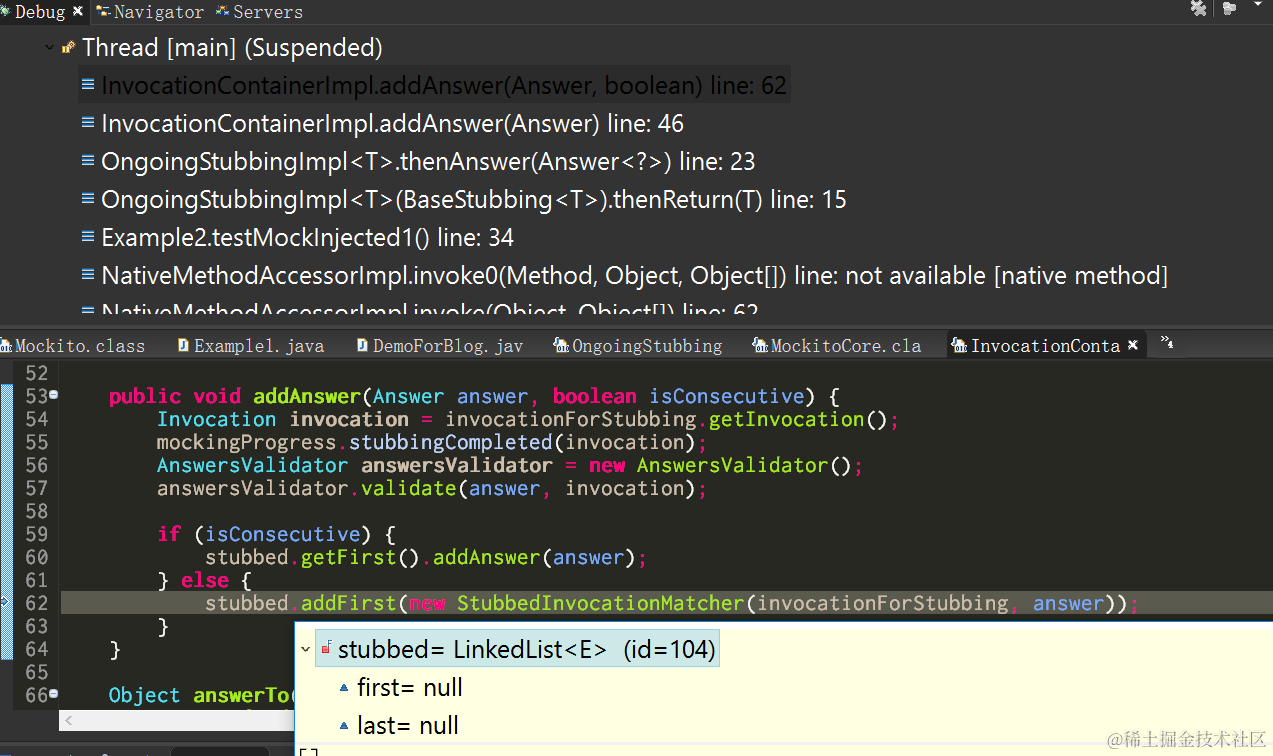Click isConsecutive in the if condition
The width and height of the screenshot is (1273, 756).
(x=282, y=534)
